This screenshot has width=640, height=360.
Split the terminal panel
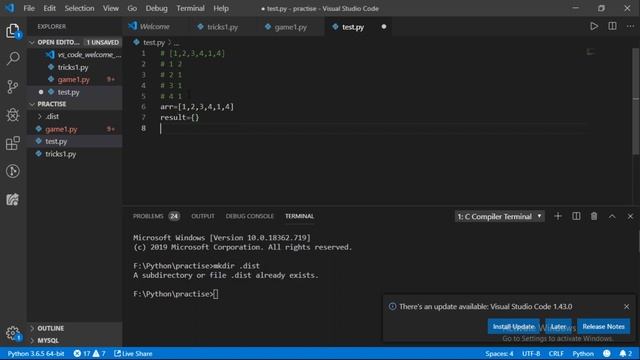click(x=576, y=216)
